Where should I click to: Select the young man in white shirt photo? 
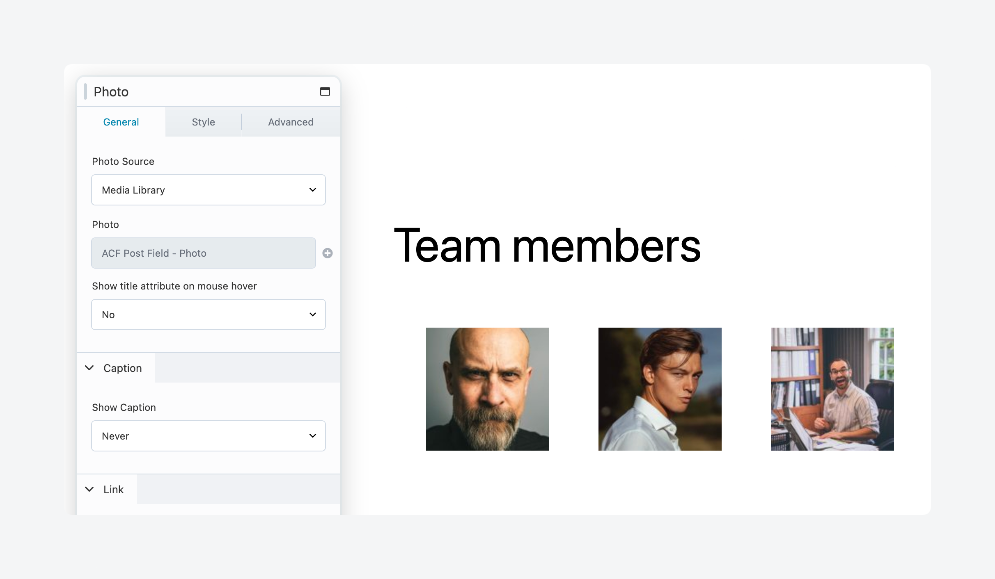point(660,389)
